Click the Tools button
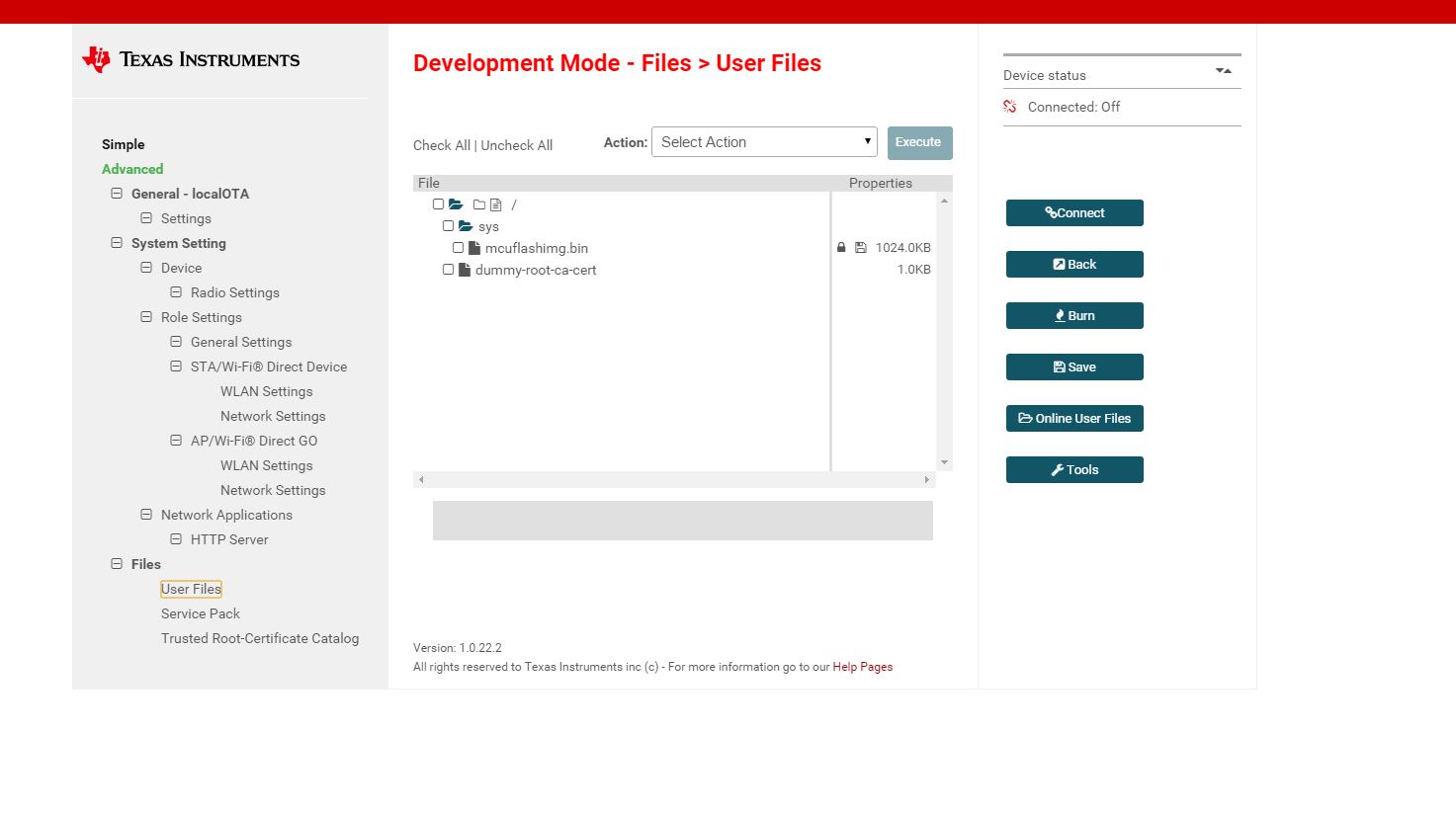Screen dimensions: 1456x815 [1074, 469]
